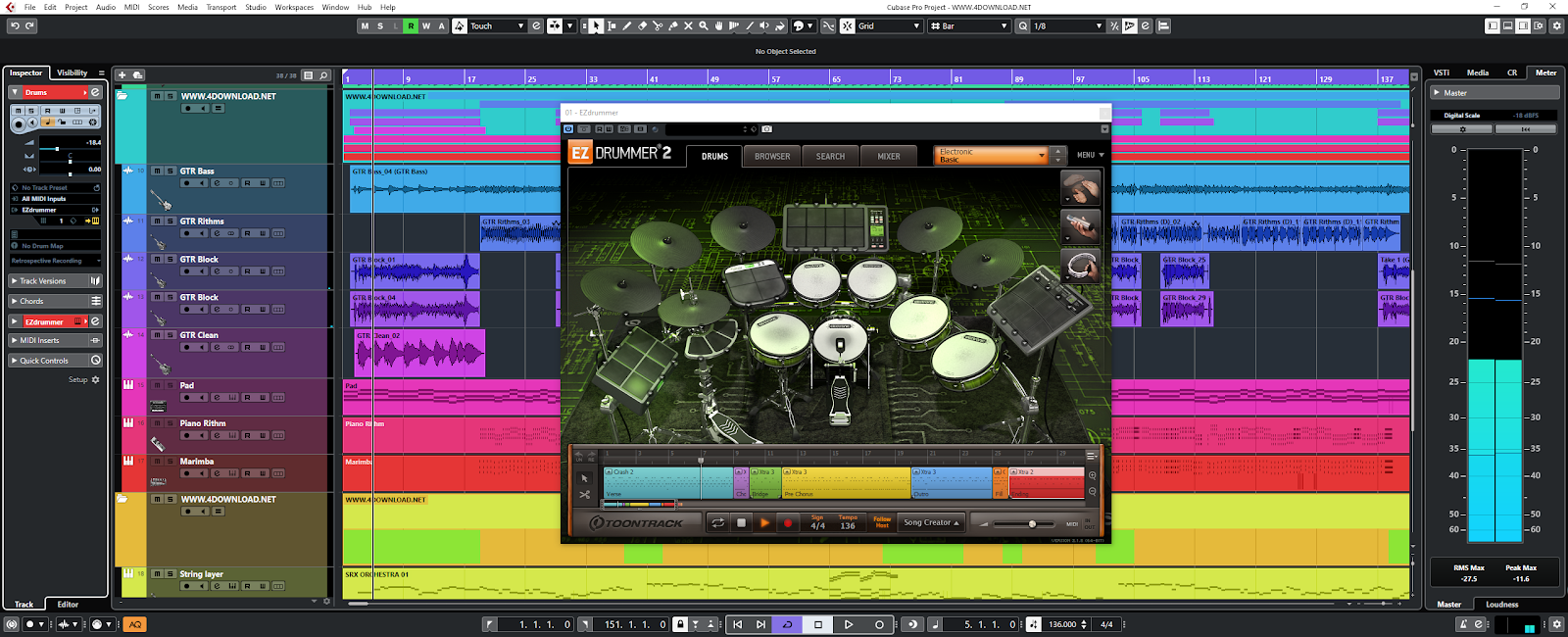This screenshot has height=637, width=1568.
Task: Click the tambourine percussion thumbnail in EZdrummer
Action: [x=1080, y=266]
